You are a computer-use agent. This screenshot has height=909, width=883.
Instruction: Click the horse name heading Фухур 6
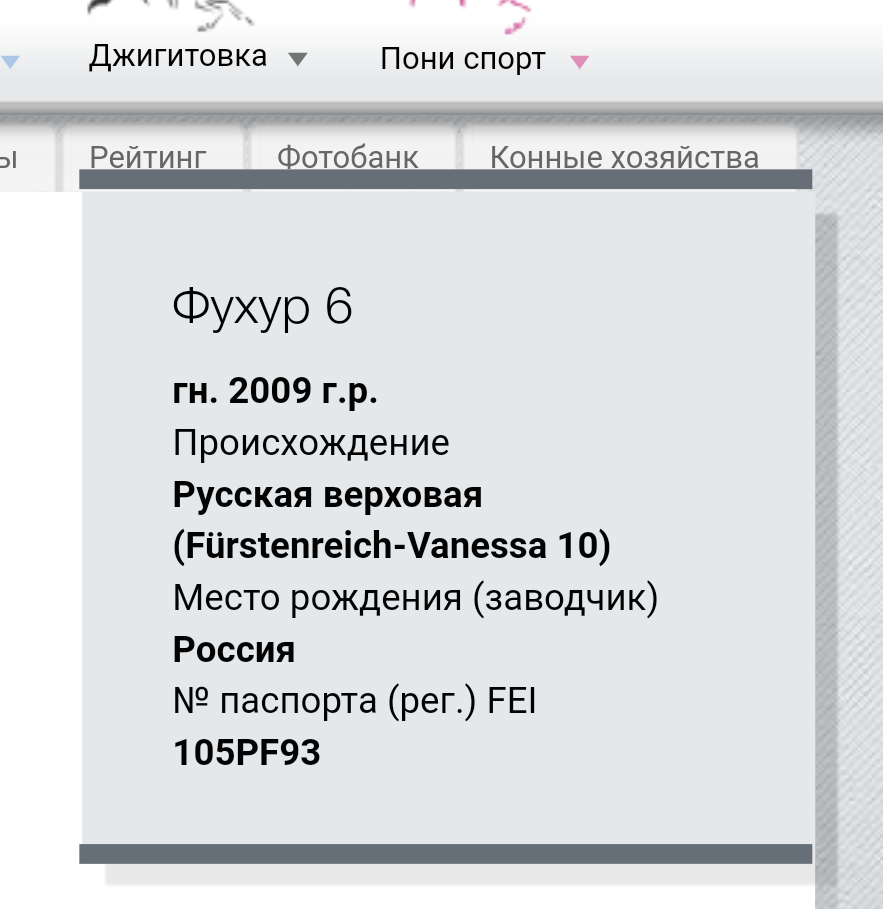point(262,307)
